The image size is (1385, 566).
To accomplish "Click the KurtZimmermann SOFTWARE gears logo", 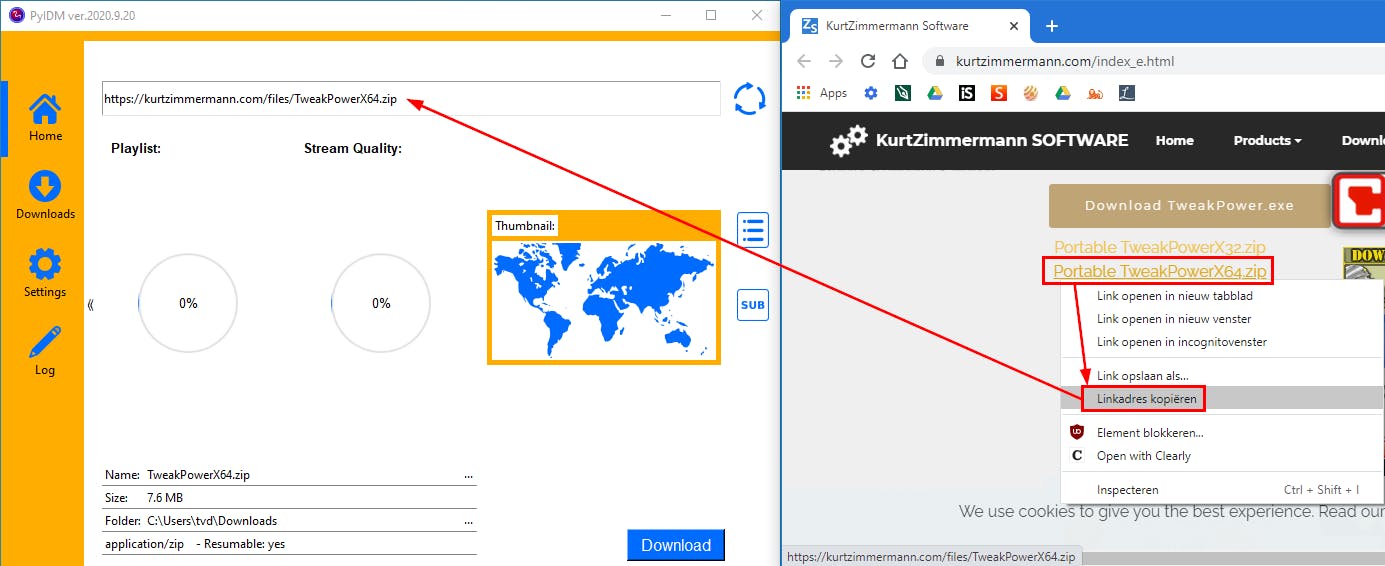I will (x=849, y=141).
